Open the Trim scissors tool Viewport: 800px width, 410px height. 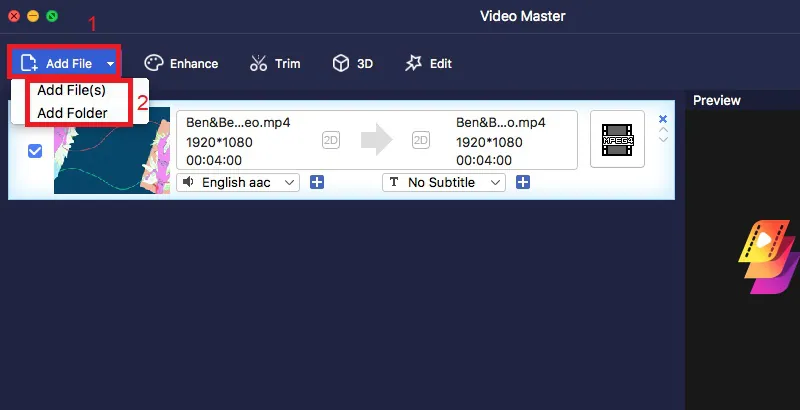click(275, 64)
